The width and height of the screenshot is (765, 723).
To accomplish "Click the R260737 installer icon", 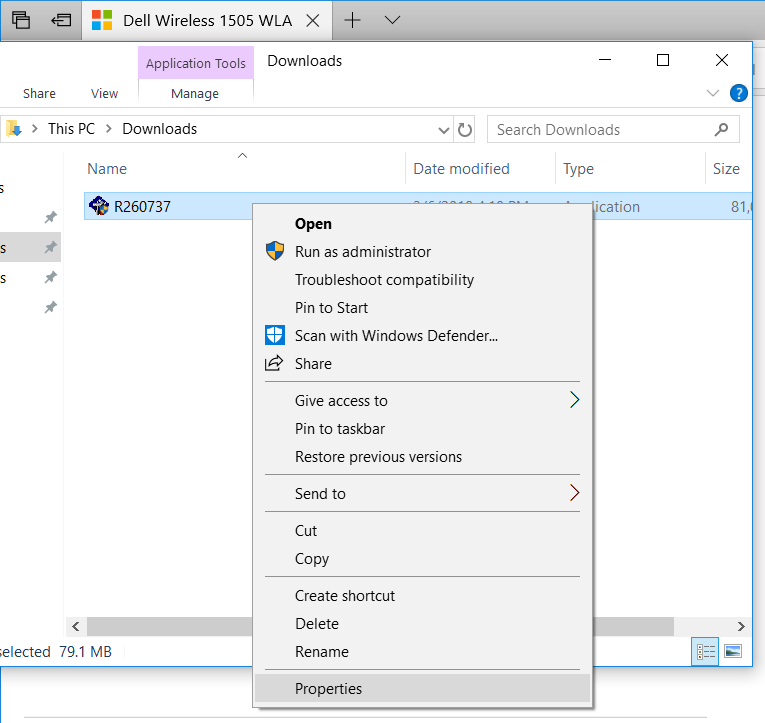I will pyautogui.click(x=99, y=206).
